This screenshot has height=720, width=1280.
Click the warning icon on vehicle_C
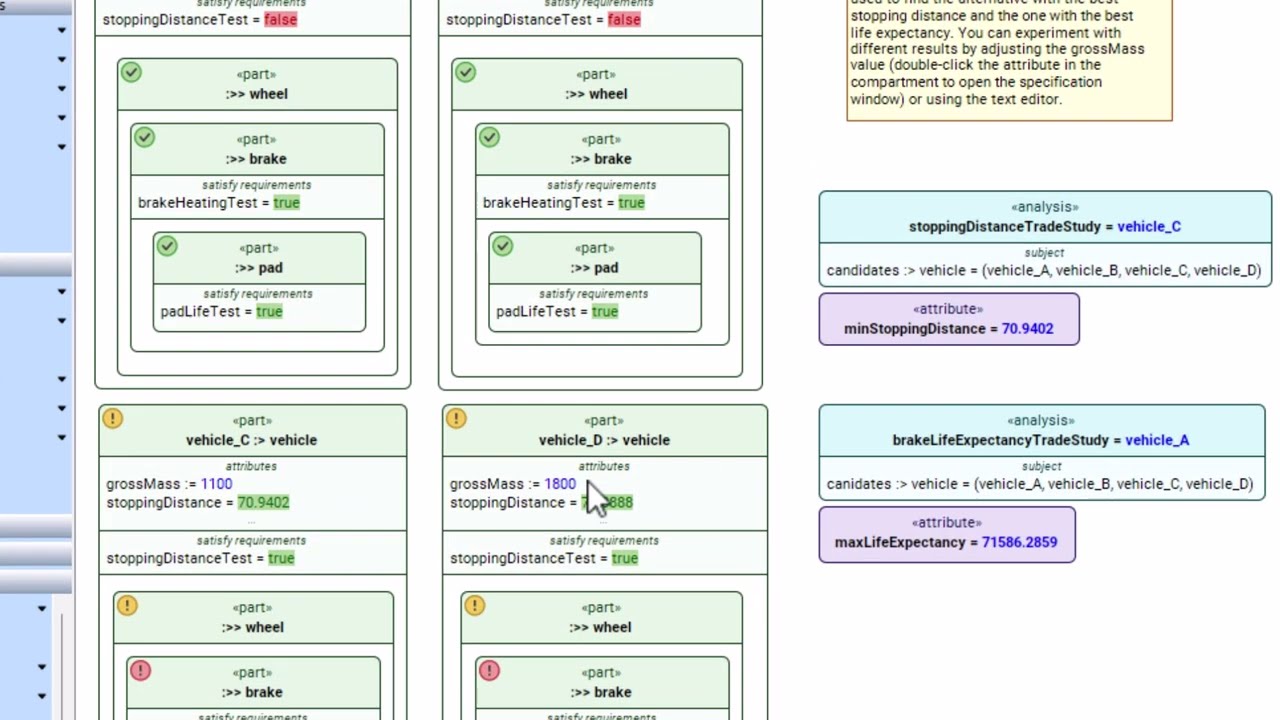click(113, 419)
